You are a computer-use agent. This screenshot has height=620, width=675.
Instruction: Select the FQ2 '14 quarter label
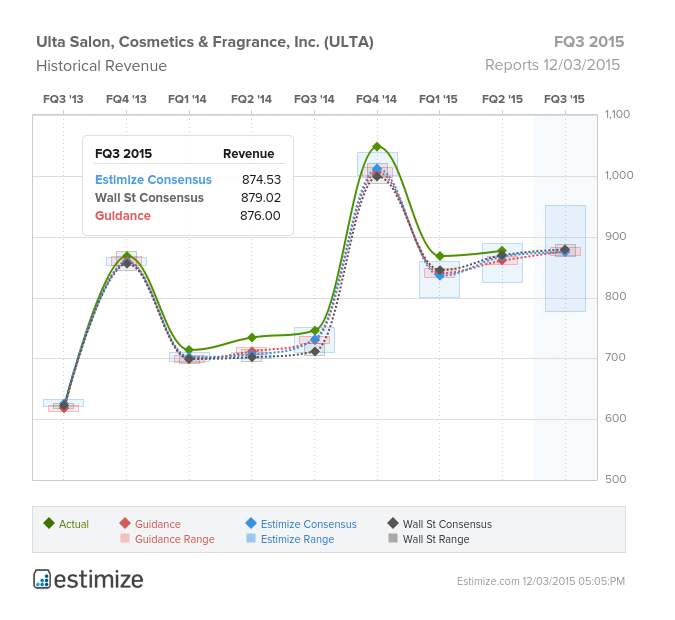click(x=251, y=99)
